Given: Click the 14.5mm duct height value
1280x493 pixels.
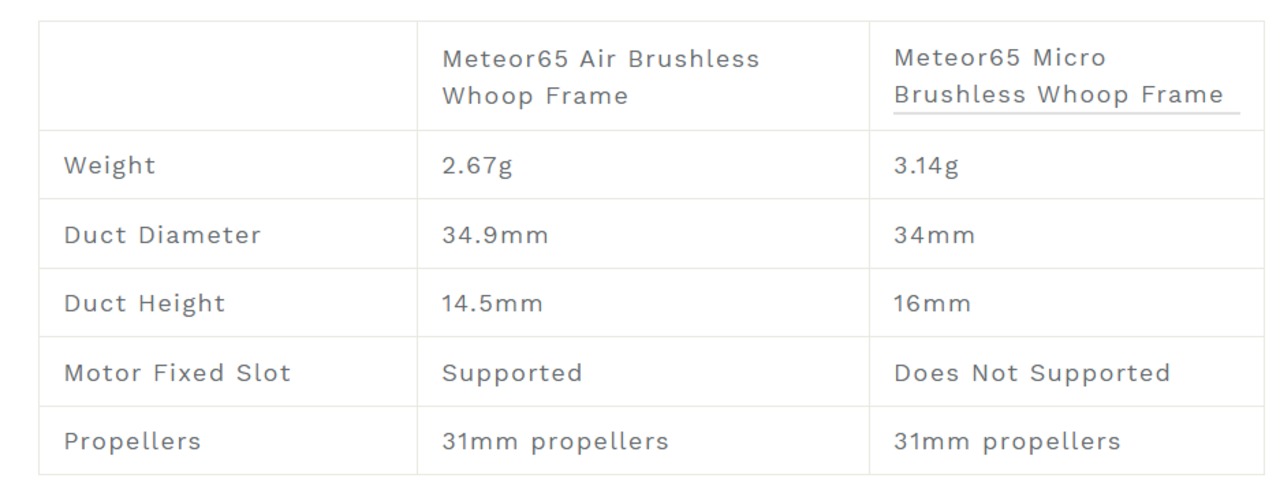Looking at the screenshot, I should coord(492,304).
